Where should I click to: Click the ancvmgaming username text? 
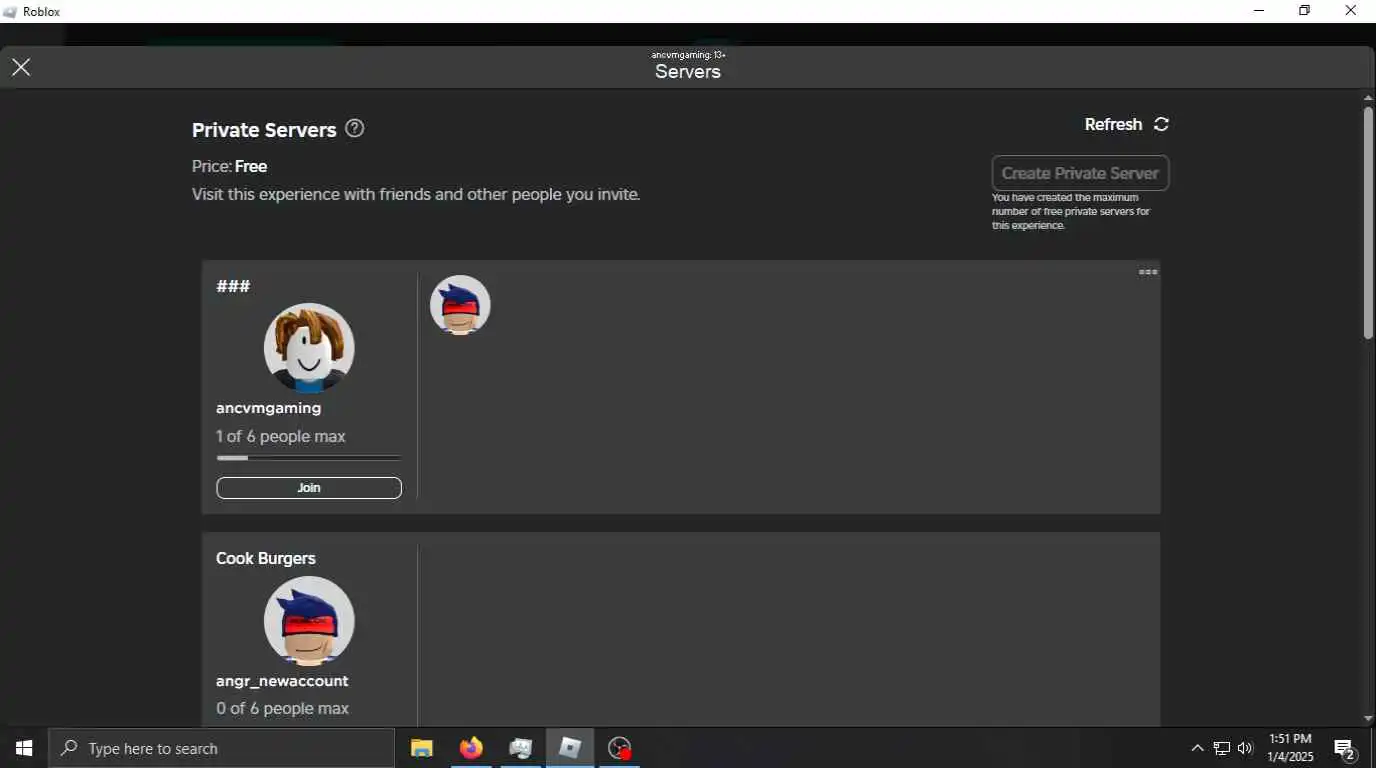pyautogui.click(x=268, y=408)
